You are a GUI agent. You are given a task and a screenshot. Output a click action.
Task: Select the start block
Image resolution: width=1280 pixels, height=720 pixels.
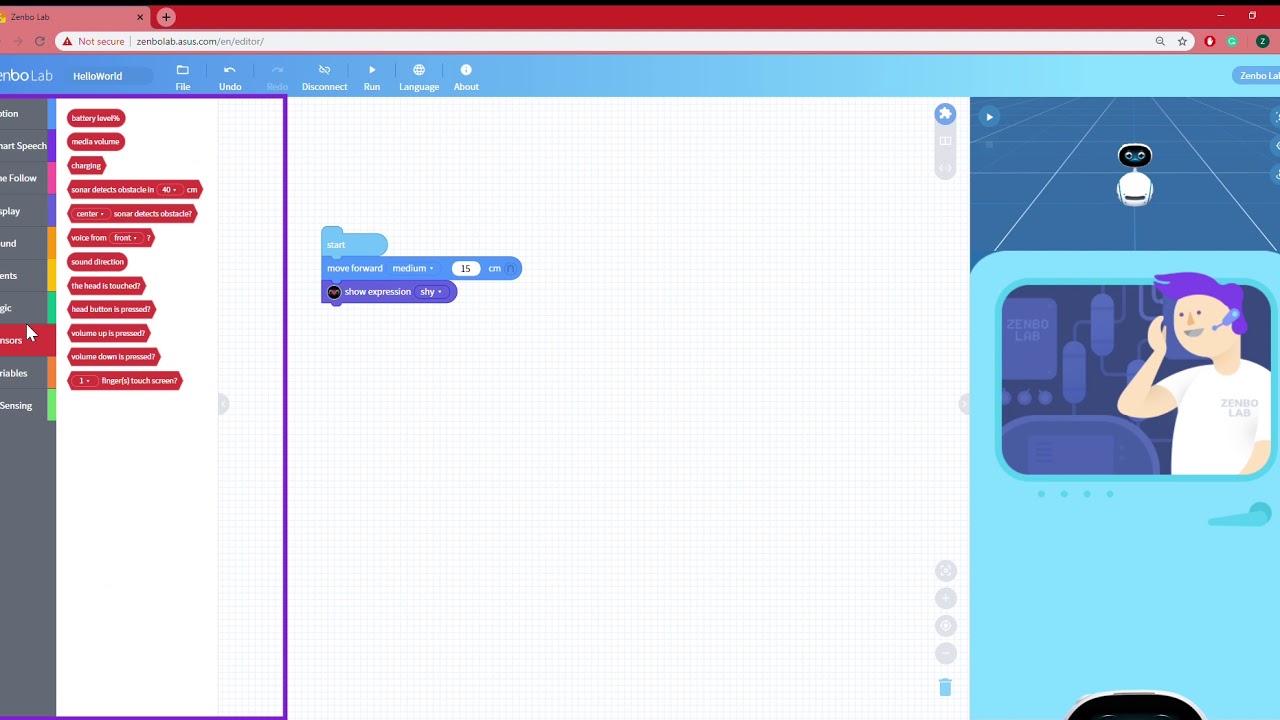354,244
